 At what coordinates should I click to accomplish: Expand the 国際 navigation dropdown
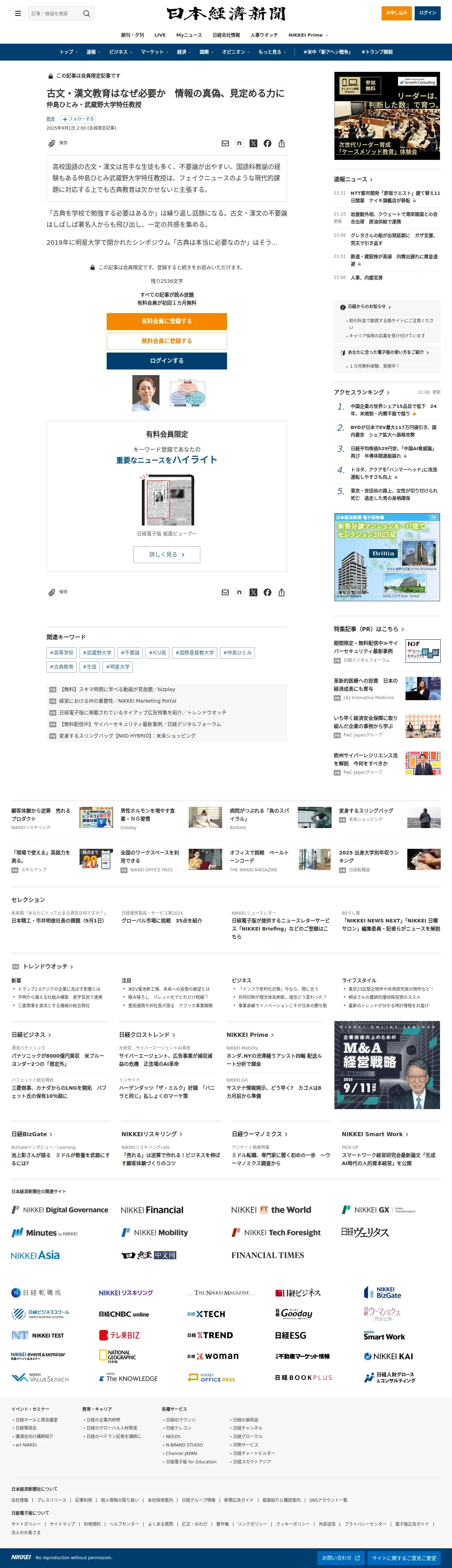[206, 52]
